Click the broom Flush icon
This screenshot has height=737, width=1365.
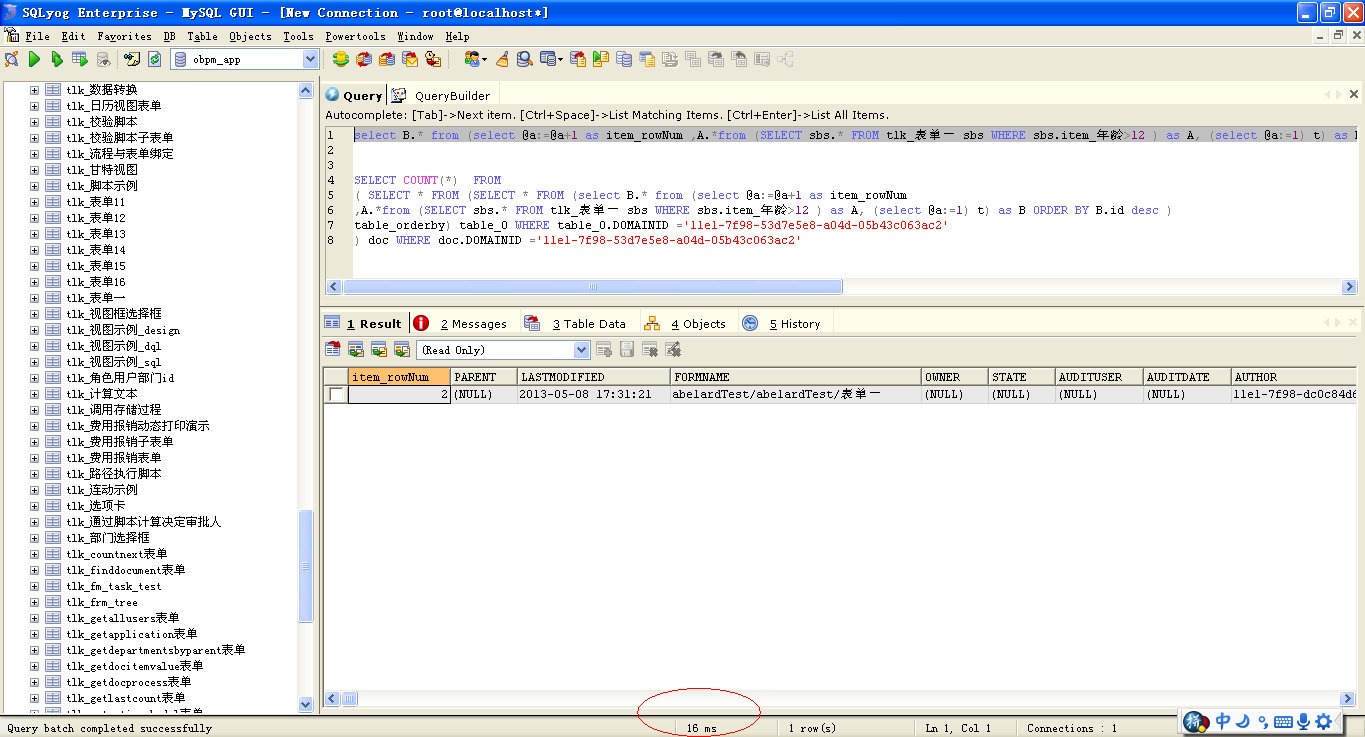503,59
